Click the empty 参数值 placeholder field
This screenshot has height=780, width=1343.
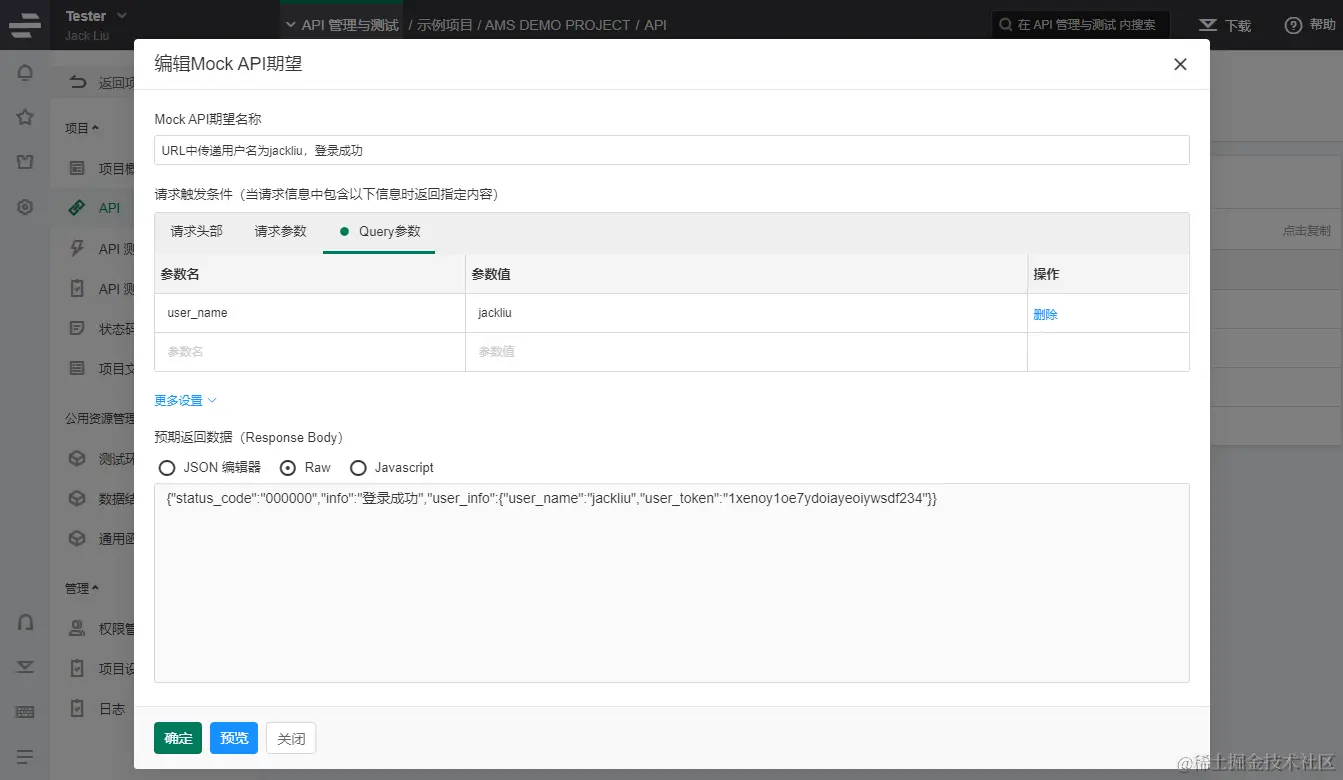tap(746, 352)
